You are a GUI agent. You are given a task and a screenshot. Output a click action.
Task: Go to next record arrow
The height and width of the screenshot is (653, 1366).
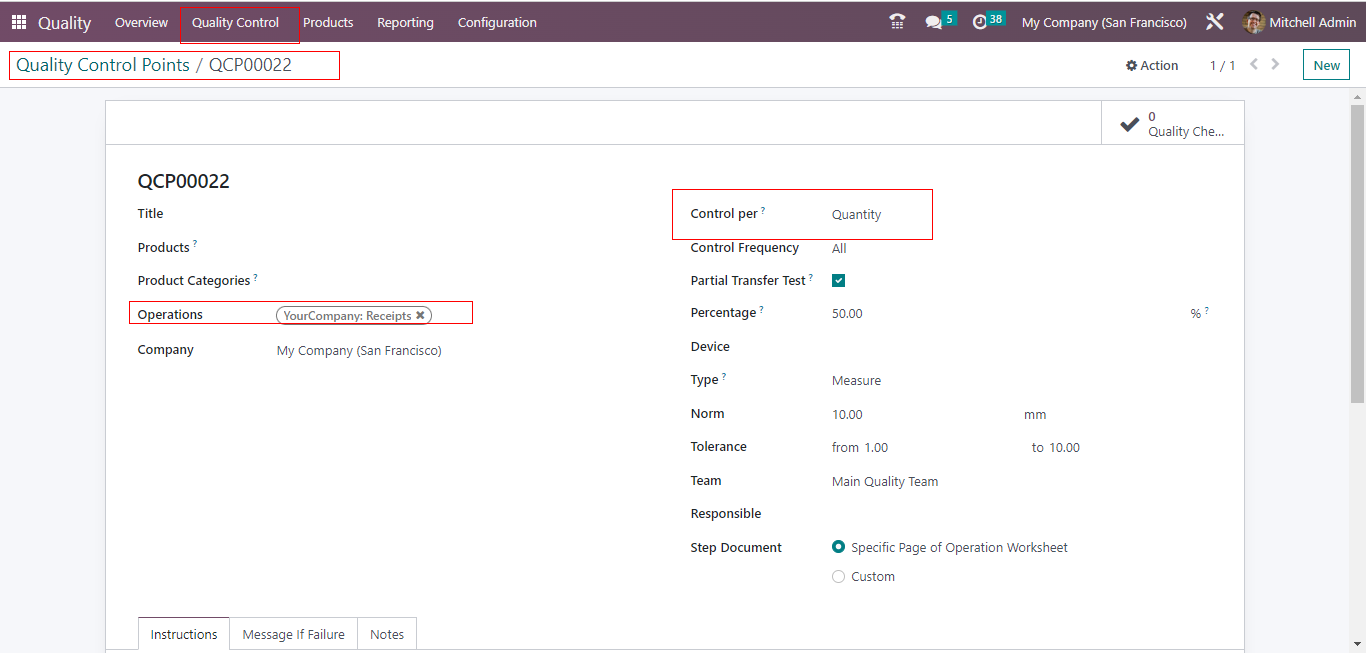pos(1276,65)
